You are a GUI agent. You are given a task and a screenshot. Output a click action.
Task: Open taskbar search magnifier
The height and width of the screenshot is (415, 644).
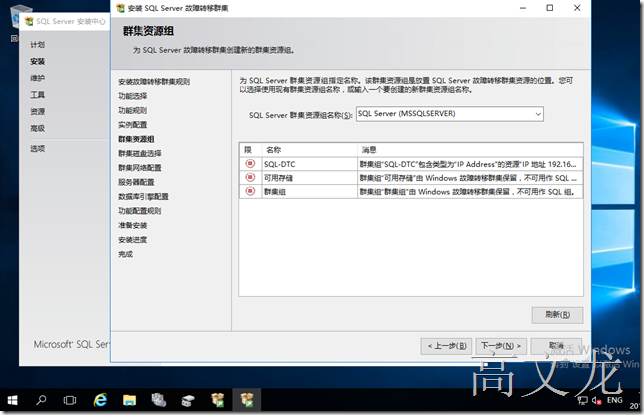coord(41,400)
